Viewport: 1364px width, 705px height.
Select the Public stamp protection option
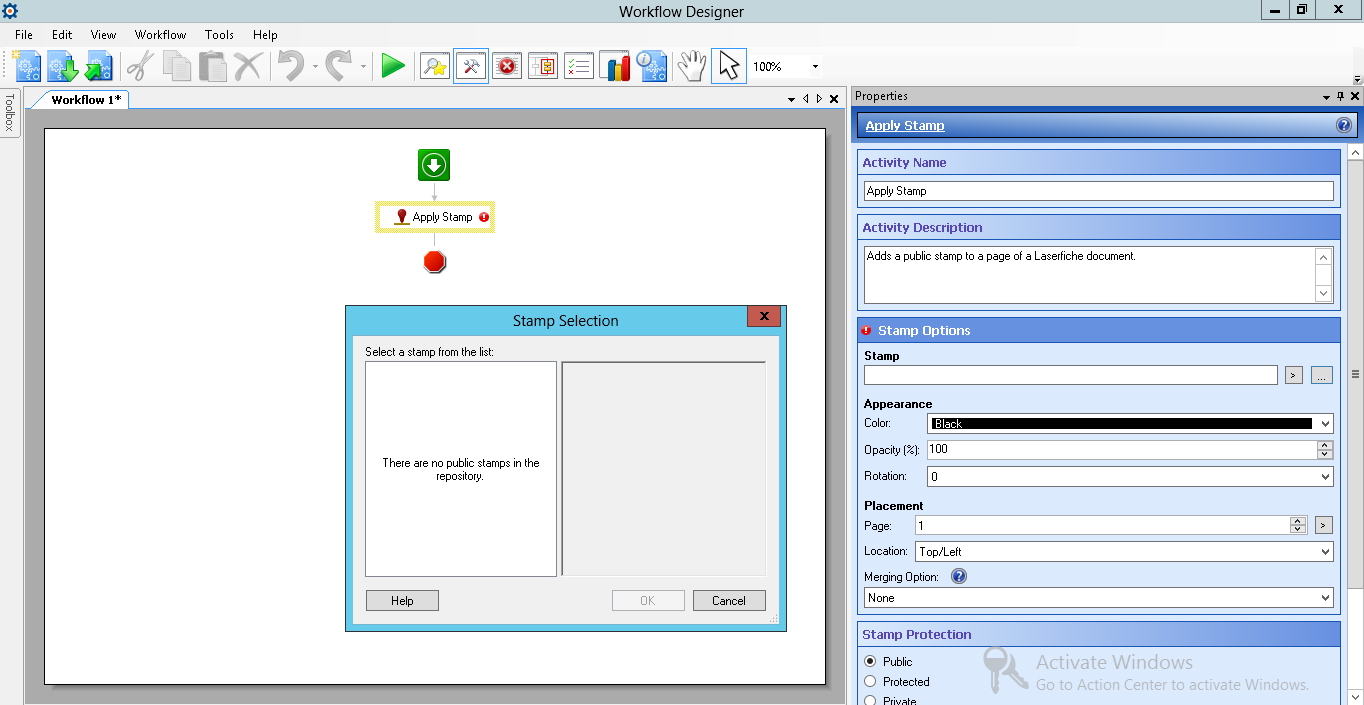click(870, 662)
